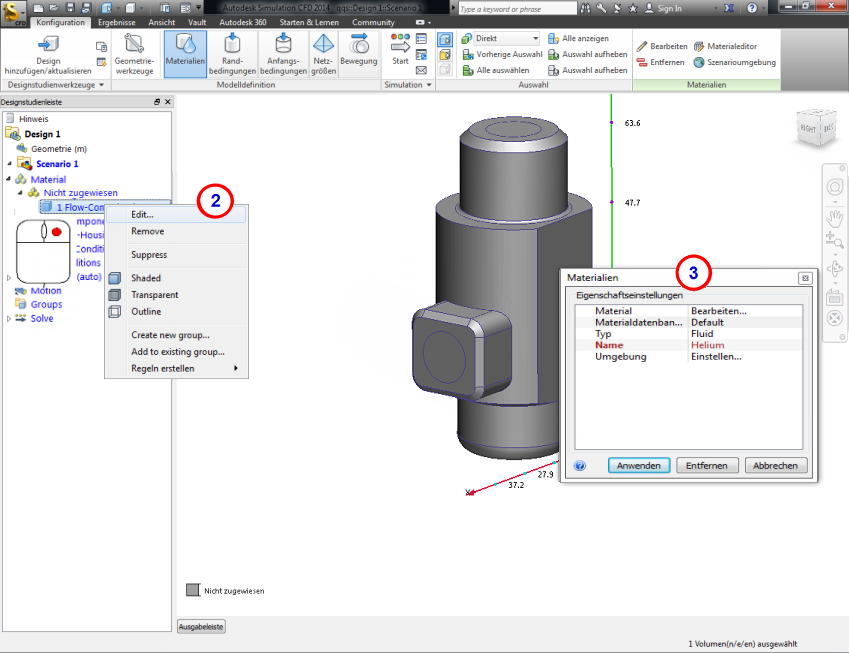
Task: Toggle the first volume selection mode button
Action: pos(445,40)
